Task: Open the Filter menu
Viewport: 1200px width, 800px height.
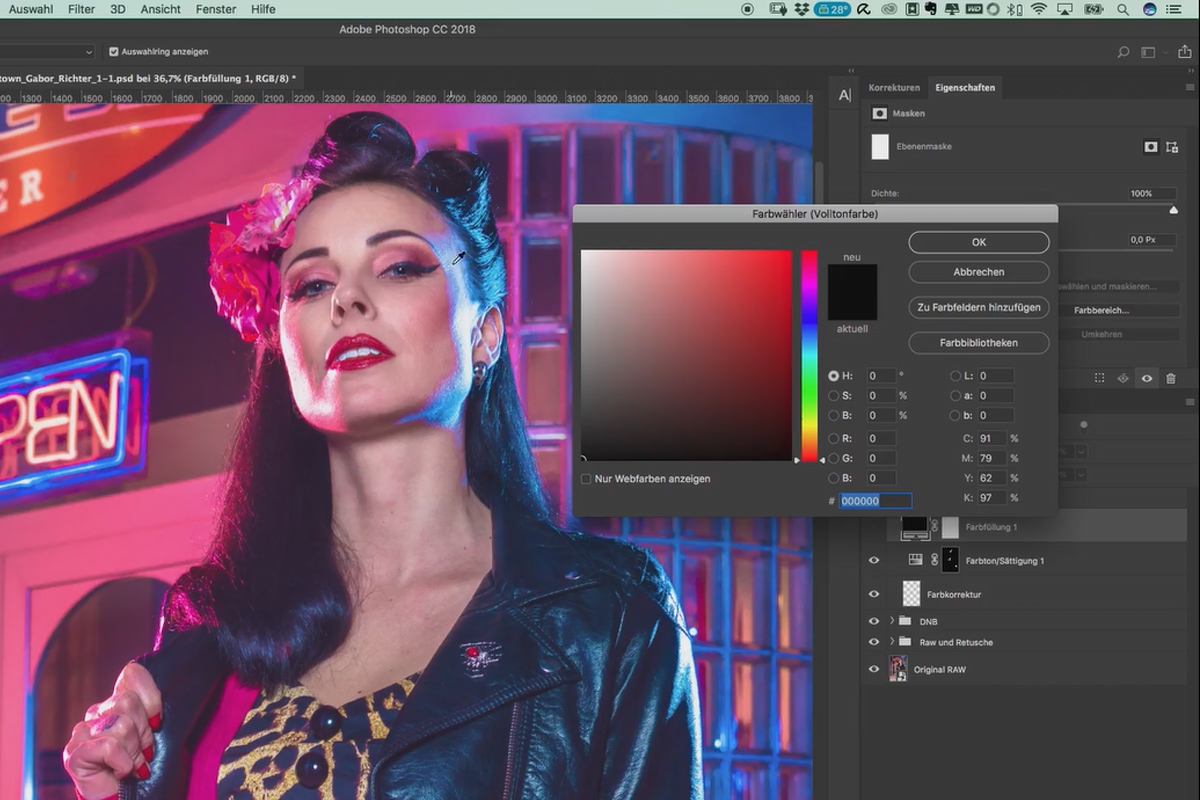Action: [x=81, y=9]
